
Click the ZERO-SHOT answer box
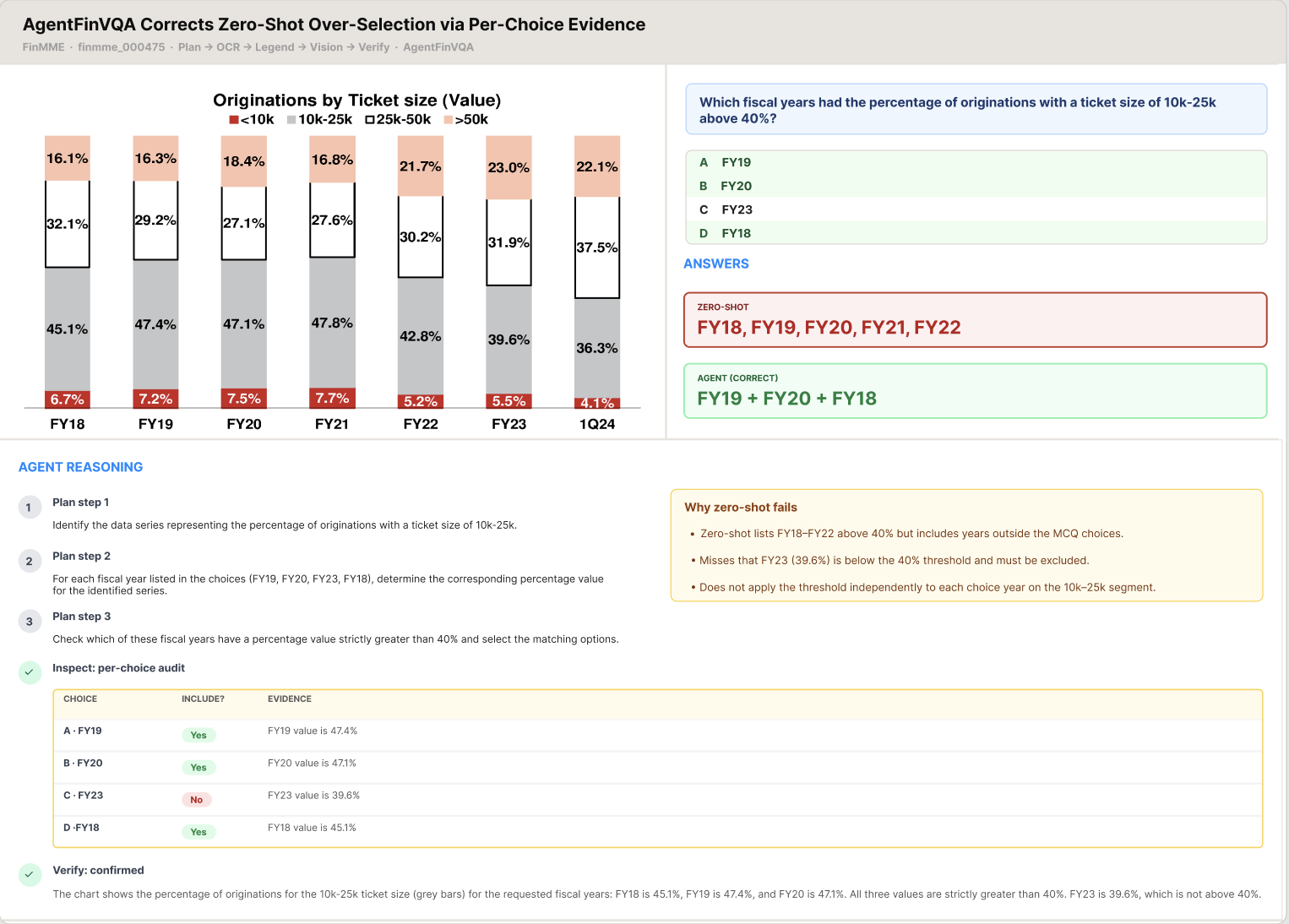(976, 320)
